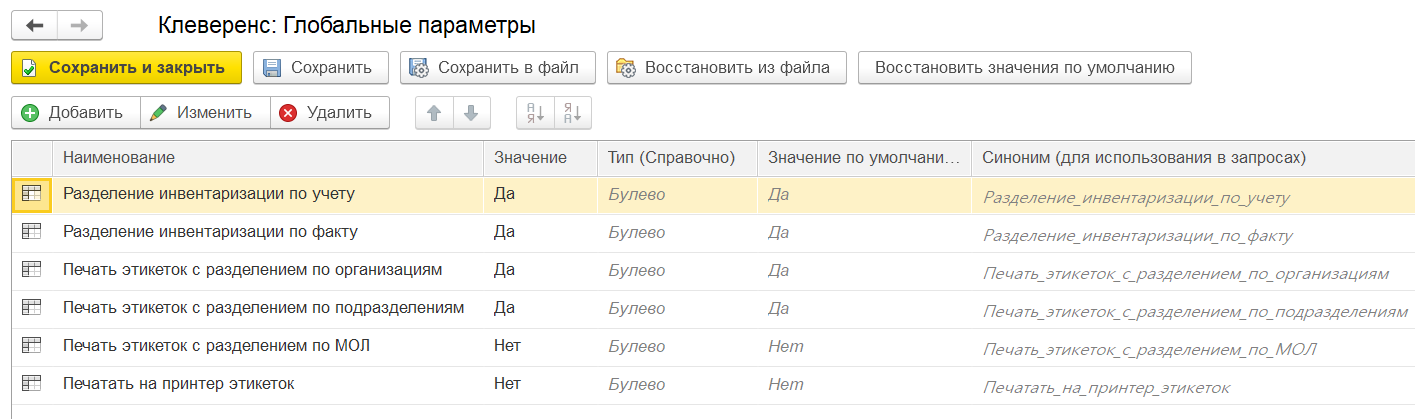Save parameters via Сохранить в файл
Screen dimensions: 1415x419
click(x=498, y=68)
